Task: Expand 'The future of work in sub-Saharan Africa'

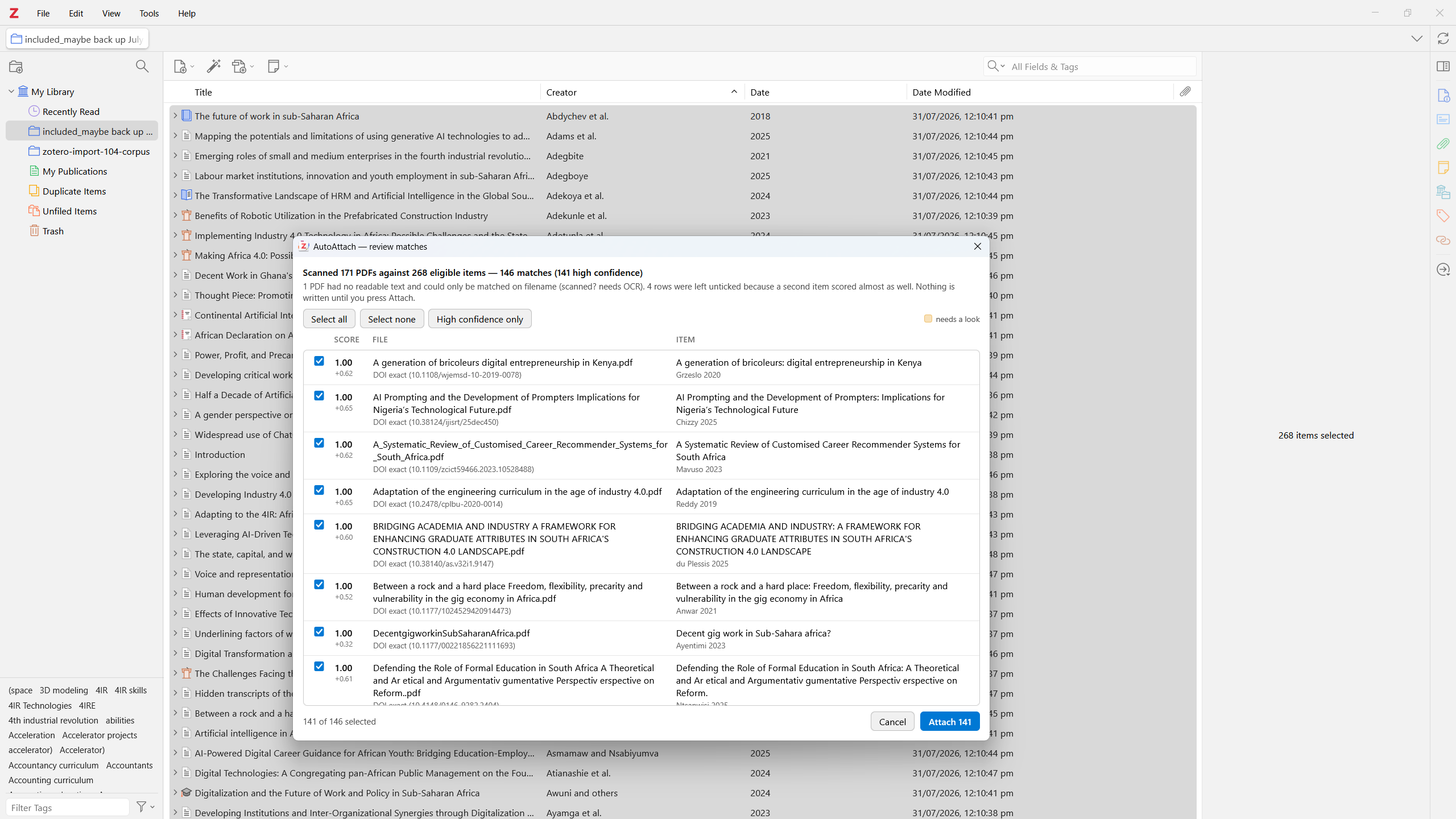Action: coord(175,116)
